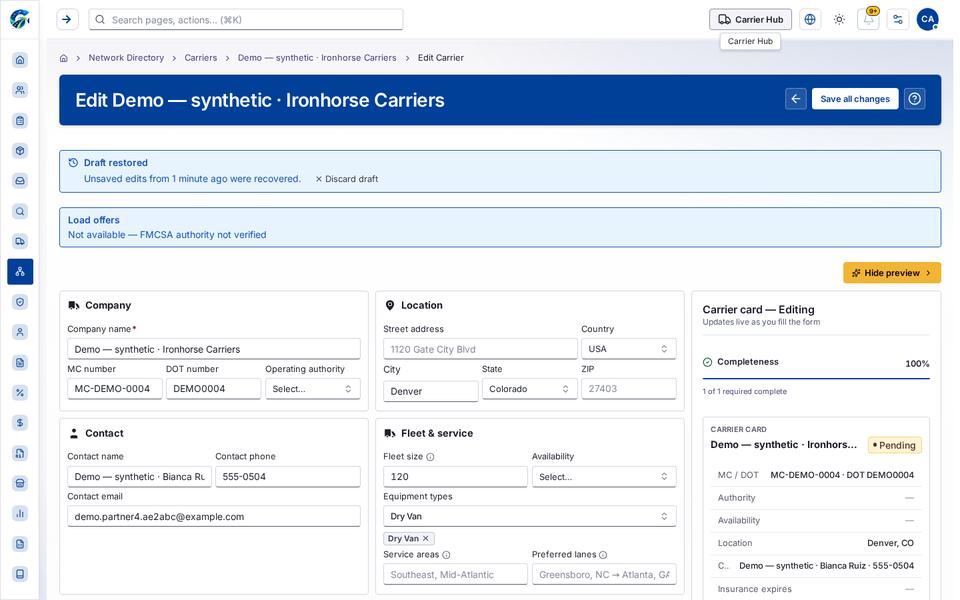
Task: Open the globe language icon
Action: tap(810, 20)
